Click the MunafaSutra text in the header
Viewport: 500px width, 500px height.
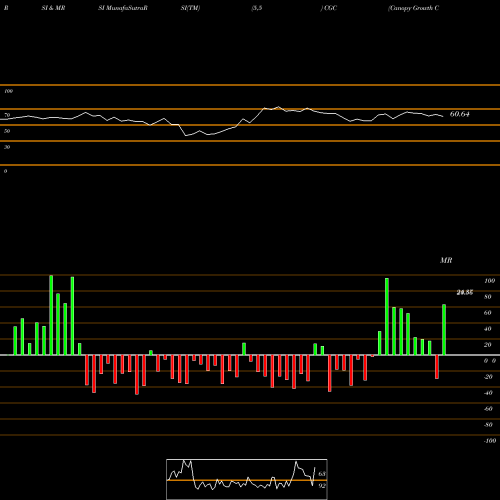[126, 8]
